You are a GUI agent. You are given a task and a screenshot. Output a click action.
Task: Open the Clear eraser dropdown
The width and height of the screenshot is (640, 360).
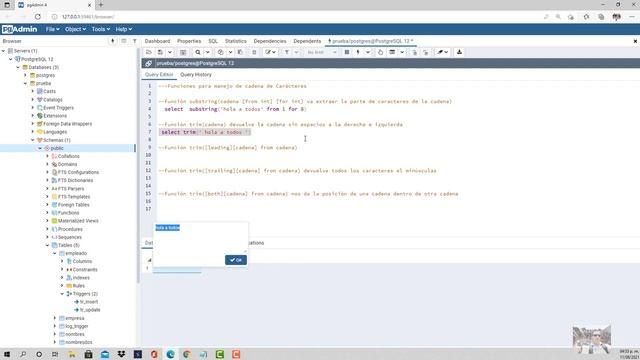click(x=442, y=52)
